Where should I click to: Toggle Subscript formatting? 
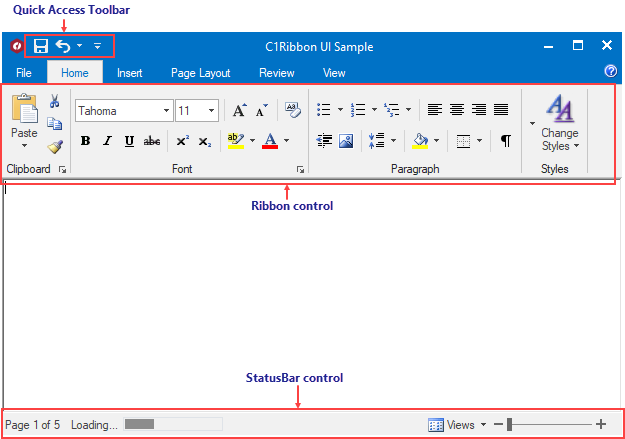[205, 142]
